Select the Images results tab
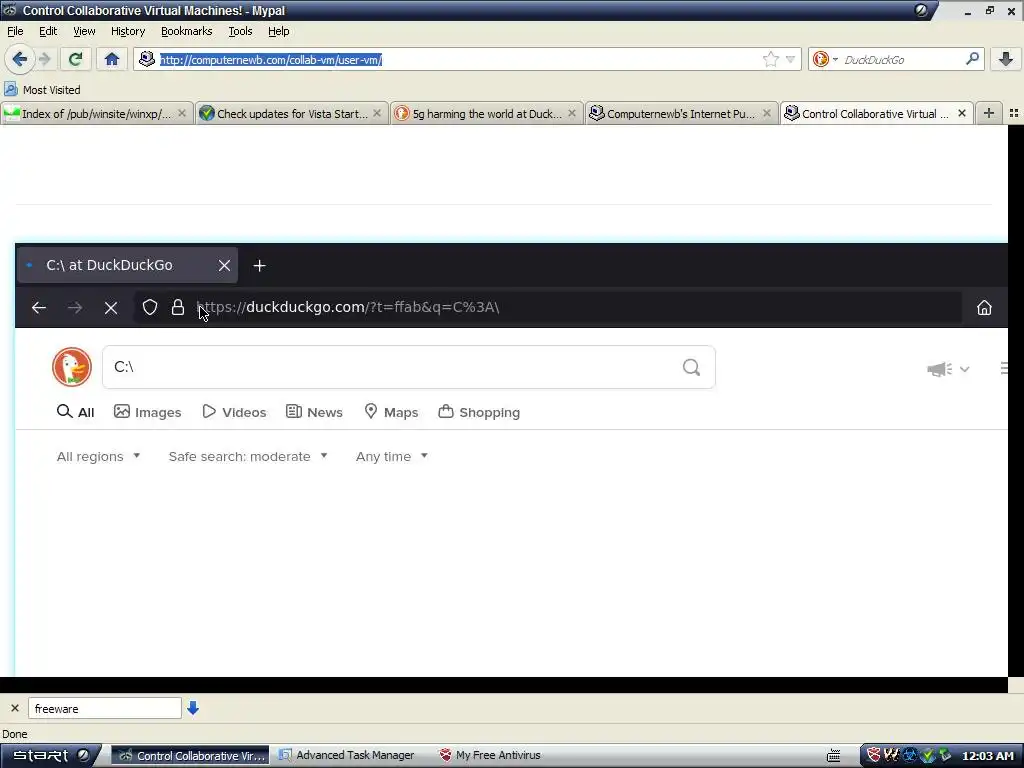This screenshot has width=1024, height=768. (148, 412)
